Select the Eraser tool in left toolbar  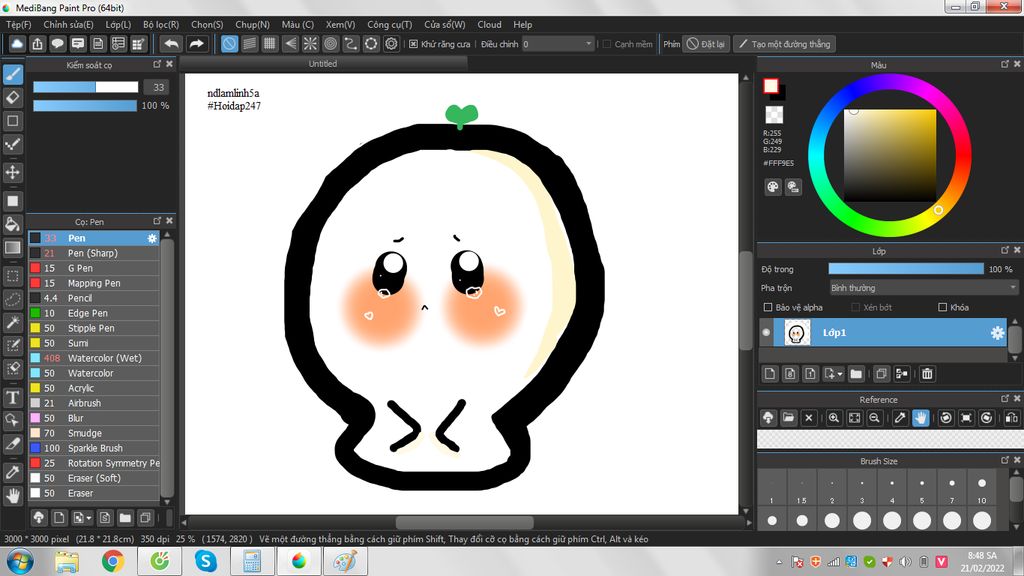(x=13, y=97)
